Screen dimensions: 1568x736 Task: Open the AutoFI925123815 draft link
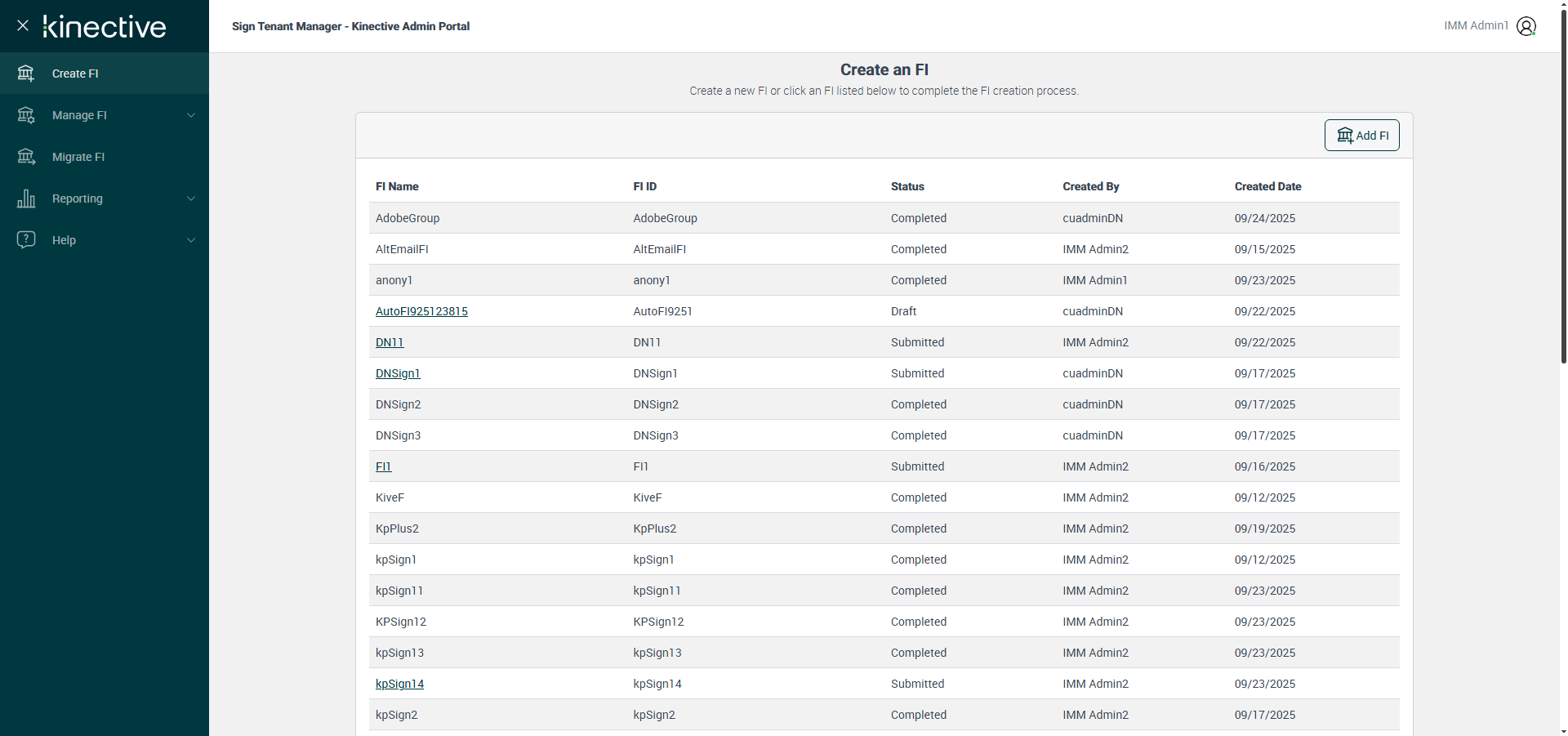pyautogui.click(x=421, y=311)
